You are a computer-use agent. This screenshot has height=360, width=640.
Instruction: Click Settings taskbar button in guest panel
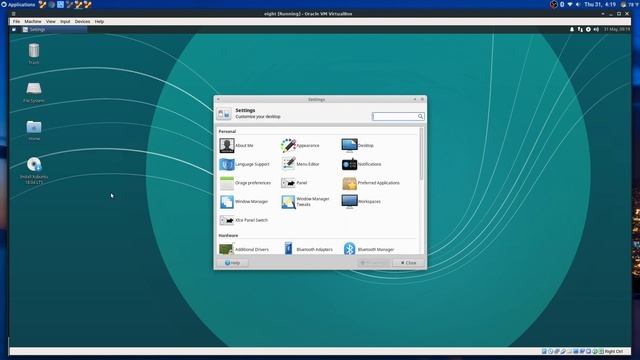point(54,29)
